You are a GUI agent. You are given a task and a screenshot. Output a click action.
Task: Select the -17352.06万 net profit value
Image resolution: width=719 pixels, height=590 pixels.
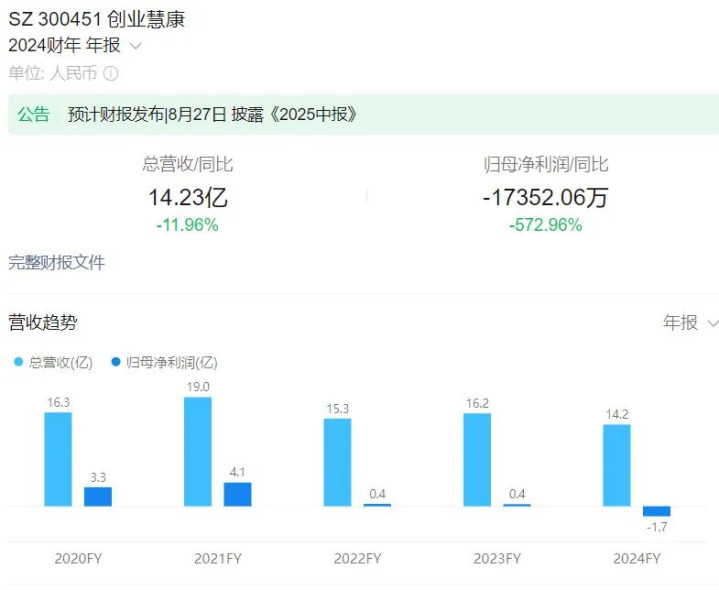point(546,197)
